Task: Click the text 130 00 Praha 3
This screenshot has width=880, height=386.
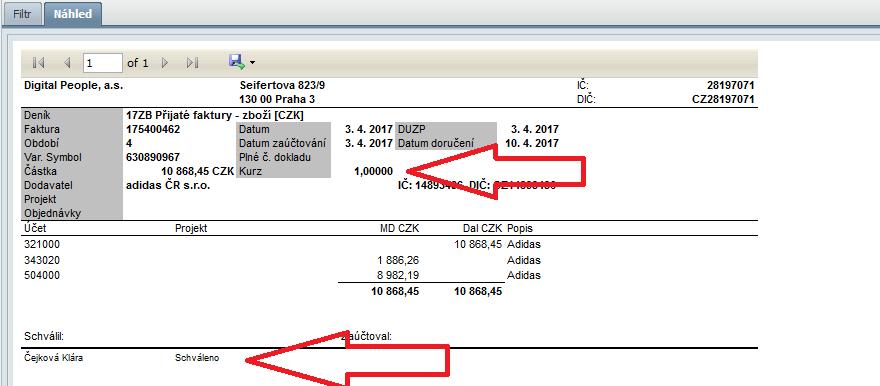Action: pyautogui.click(x=277, y=100)
